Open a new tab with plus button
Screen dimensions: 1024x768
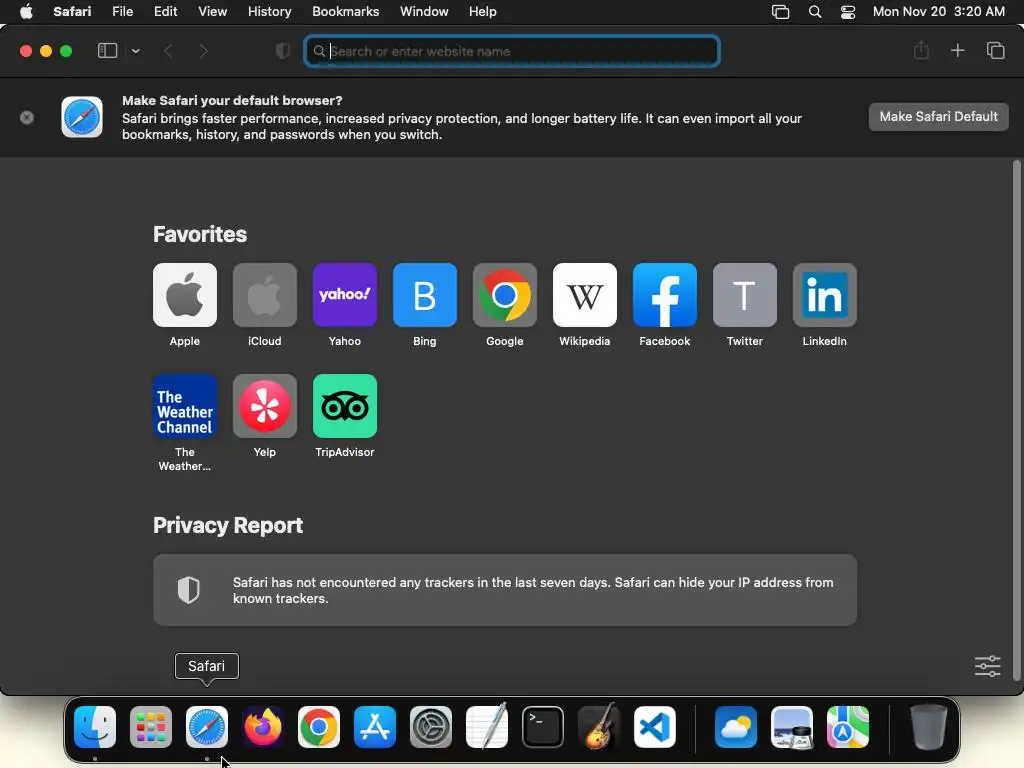(x=957, y=50)
